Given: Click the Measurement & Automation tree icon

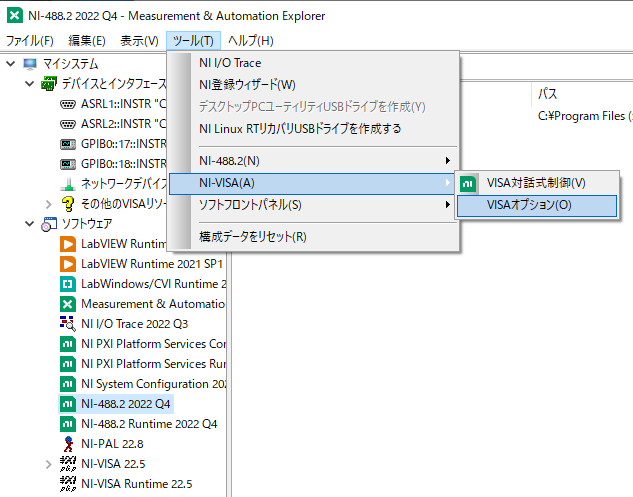Looking at the screenshot, I should pyautogui.click(x=68, y=304).
